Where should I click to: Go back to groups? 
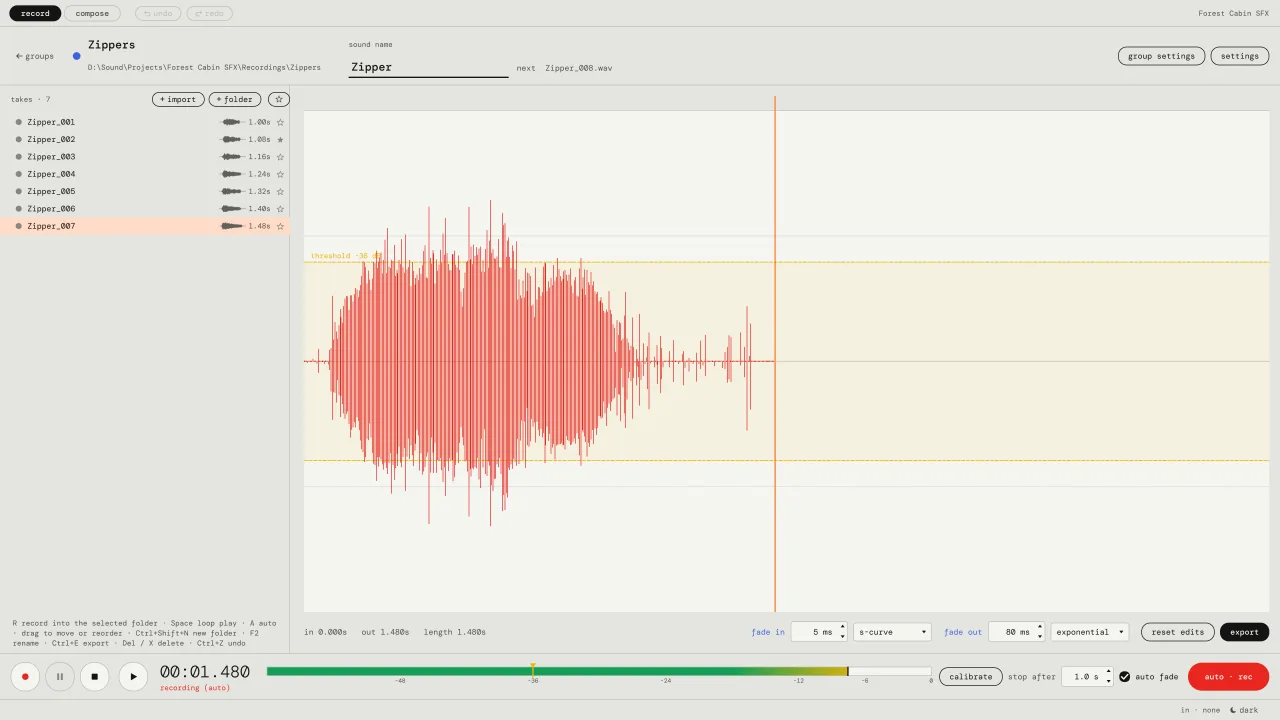pos(35,56)
